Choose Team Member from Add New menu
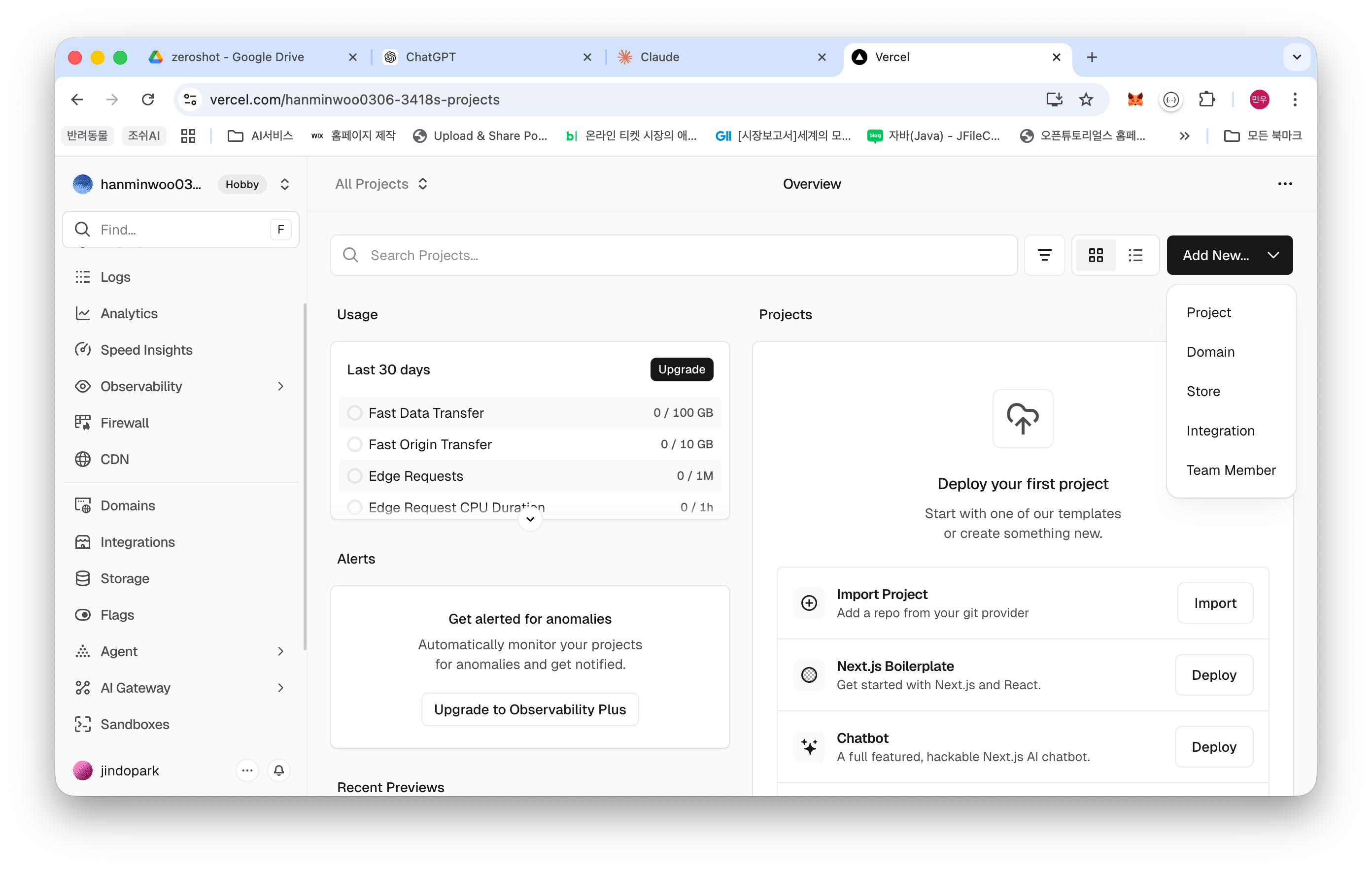Screen dimensions: 1372x869 pyautogui.click(x=1231, y=470)
